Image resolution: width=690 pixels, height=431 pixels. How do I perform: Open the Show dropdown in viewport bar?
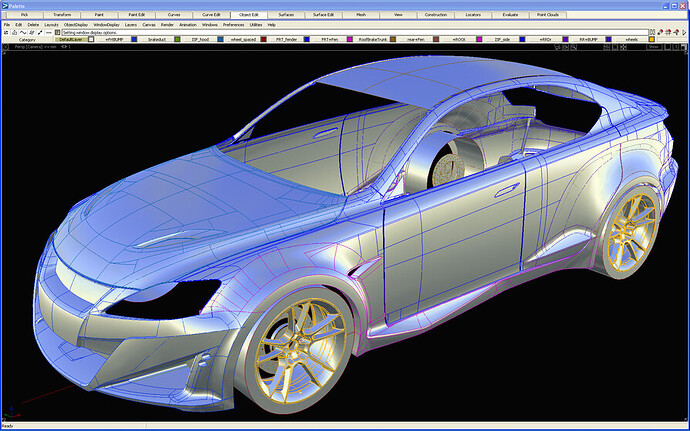point(654,47)
